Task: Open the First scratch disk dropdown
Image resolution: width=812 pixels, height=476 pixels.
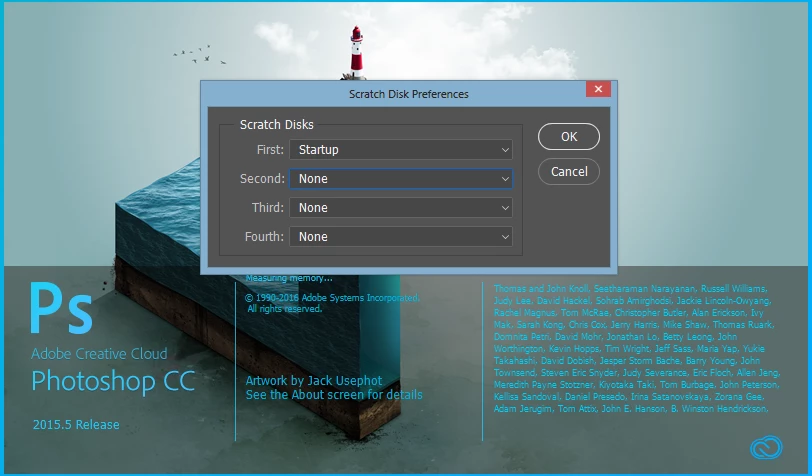Action: click(x=401, y=150)
